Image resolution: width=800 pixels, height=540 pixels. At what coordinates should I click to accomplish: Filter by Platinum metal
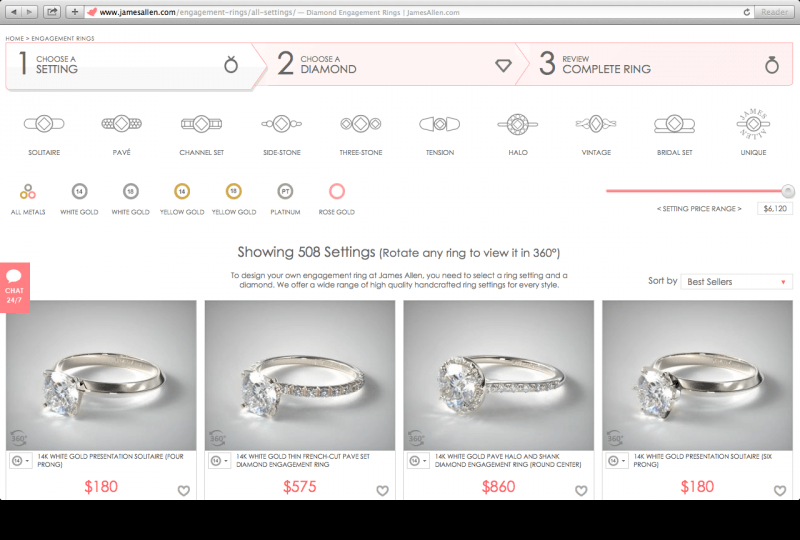(x=285, y=191)
